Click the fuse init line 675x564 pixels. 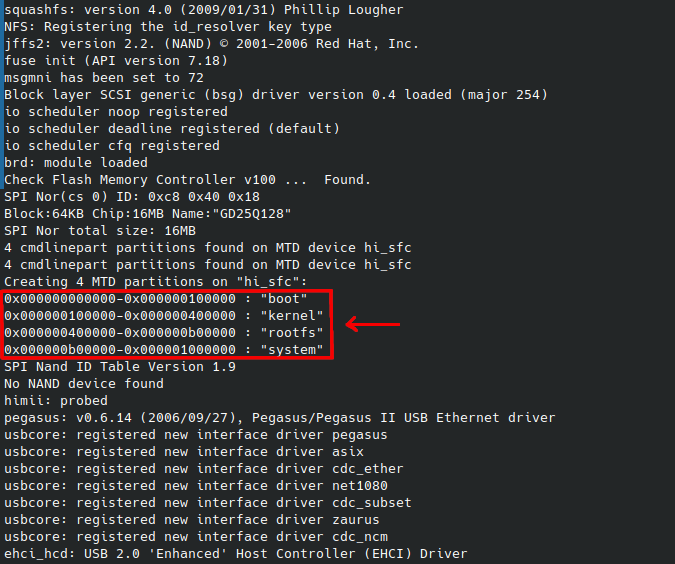115,61
